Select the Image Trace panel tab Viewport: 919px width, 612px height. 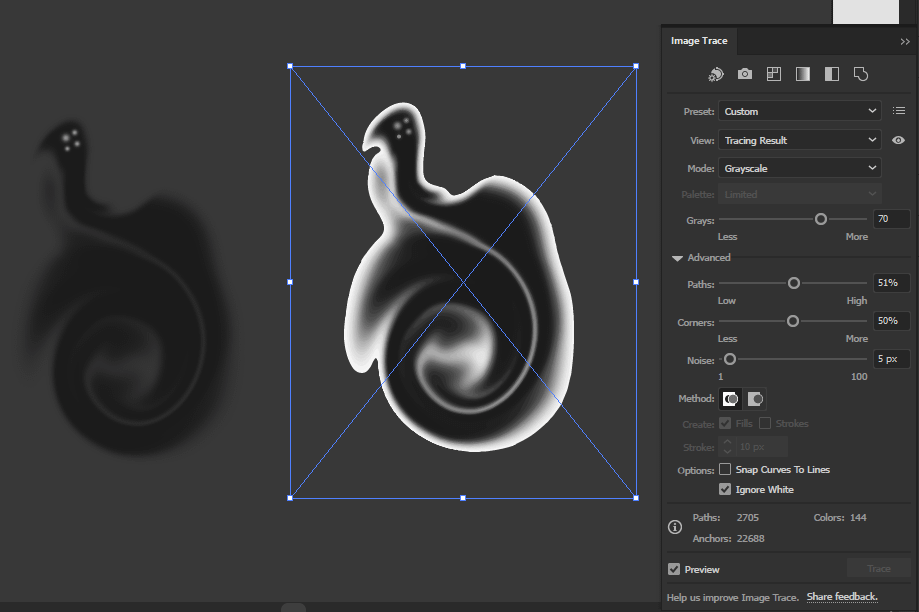[x=699, y=41]
